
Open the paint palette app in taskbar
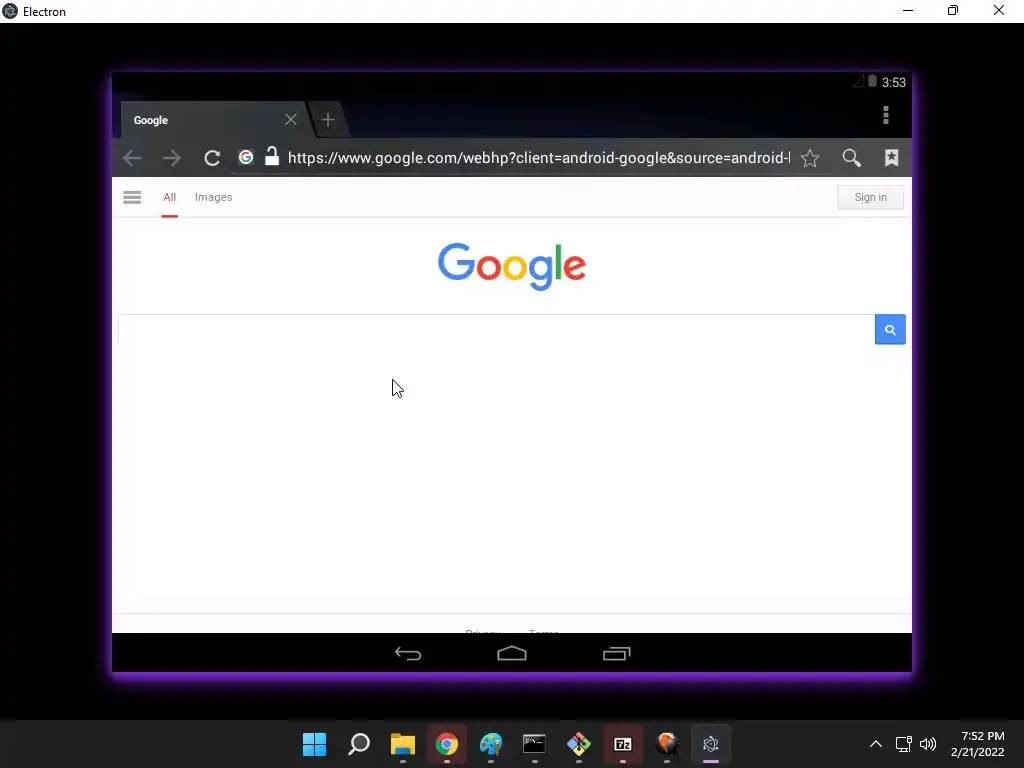pos(491,744)
